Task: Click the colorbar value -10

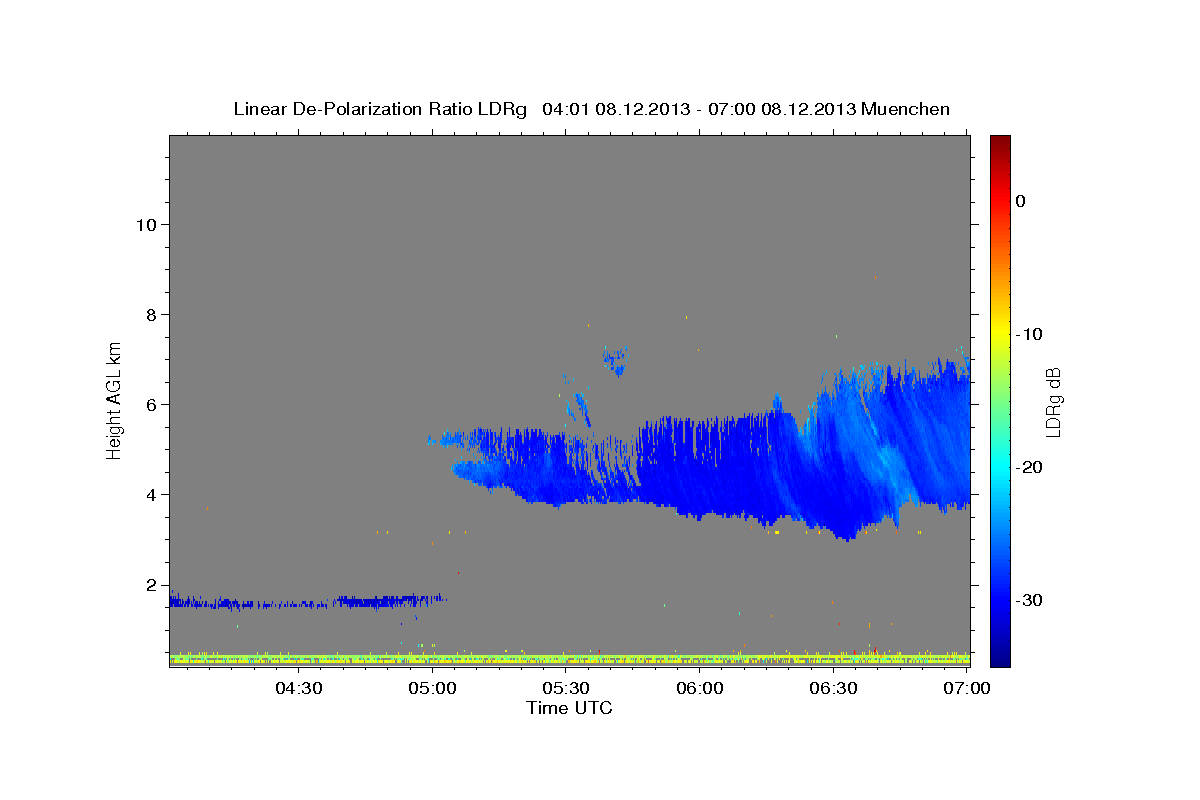Action: (1029, 334)
